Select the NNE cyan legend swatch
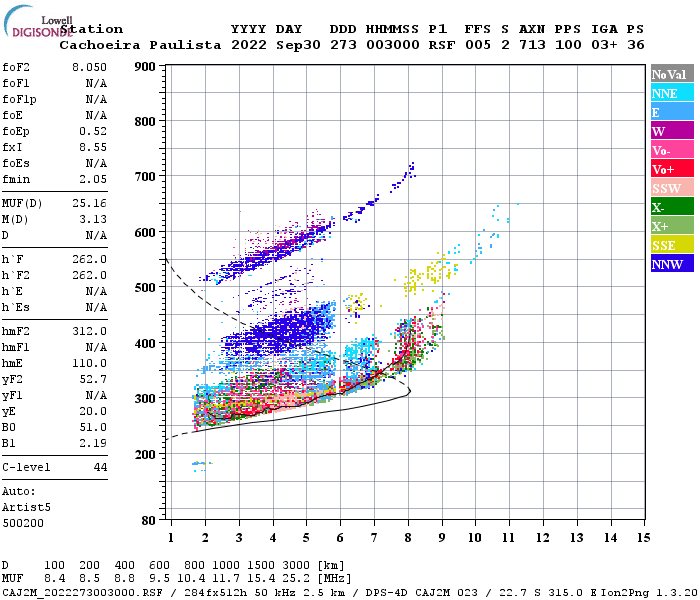 click(672, 93)
